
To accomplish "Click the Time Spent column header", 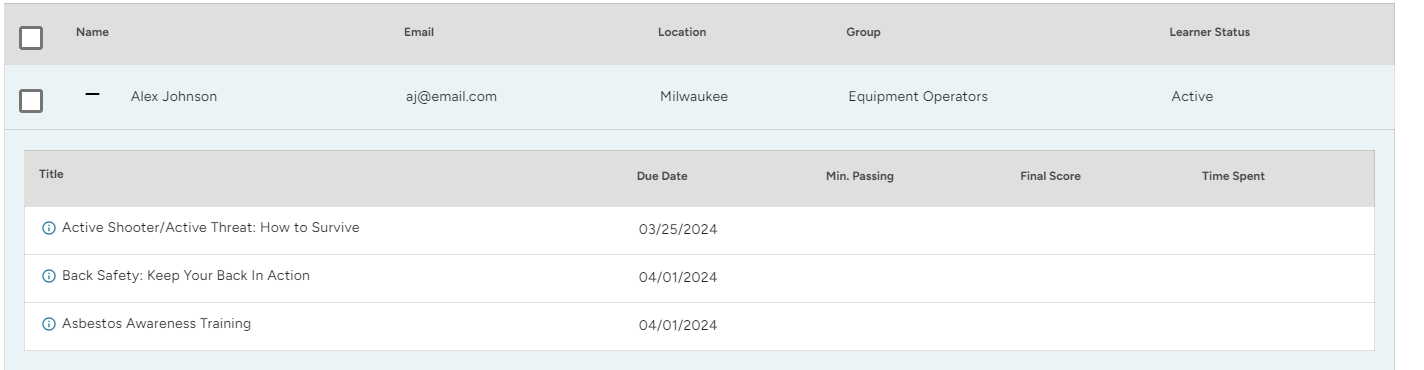I will click(1233, 176).
